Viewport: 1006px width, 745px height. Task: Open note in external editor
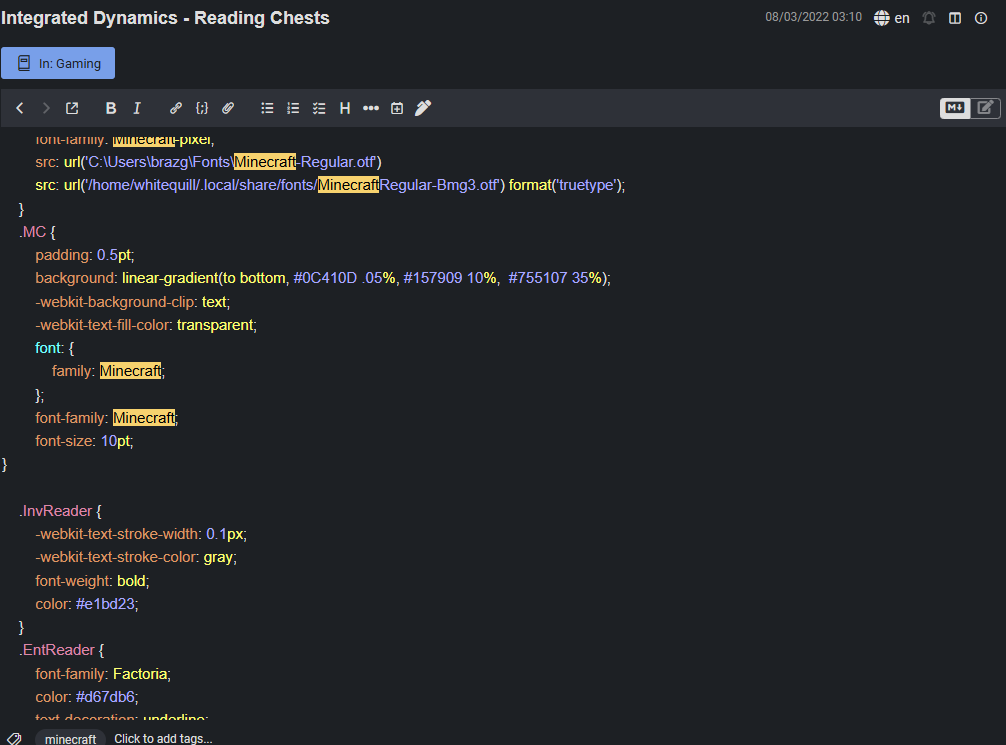point(72,108)
